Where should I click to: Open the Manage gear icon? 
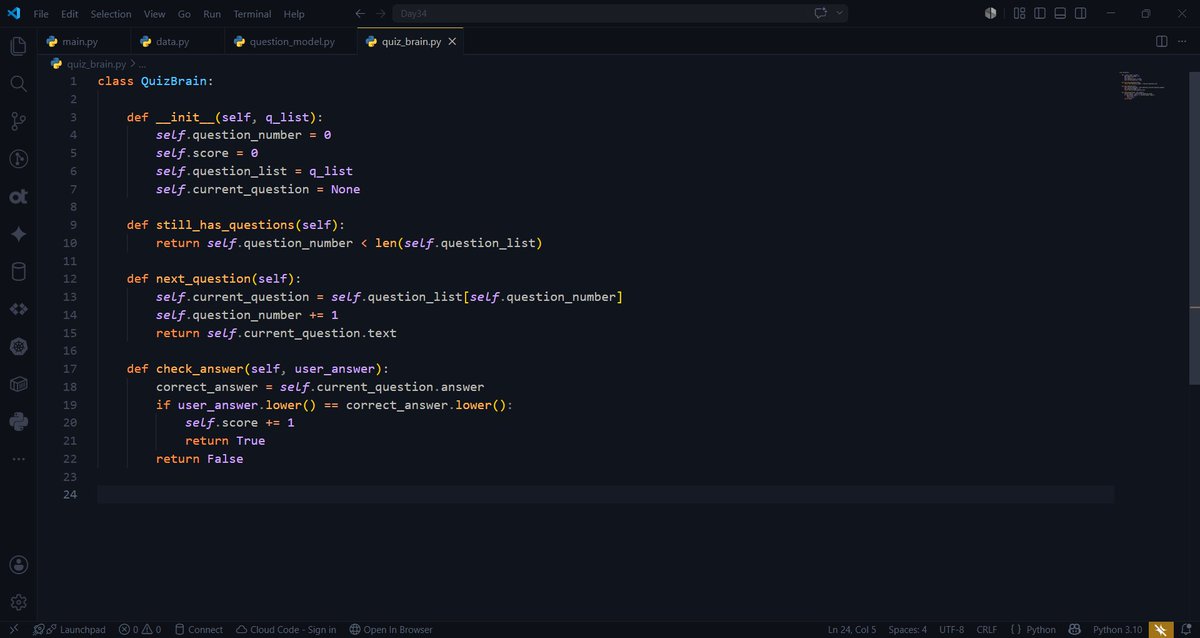click(x=18, y=602)
